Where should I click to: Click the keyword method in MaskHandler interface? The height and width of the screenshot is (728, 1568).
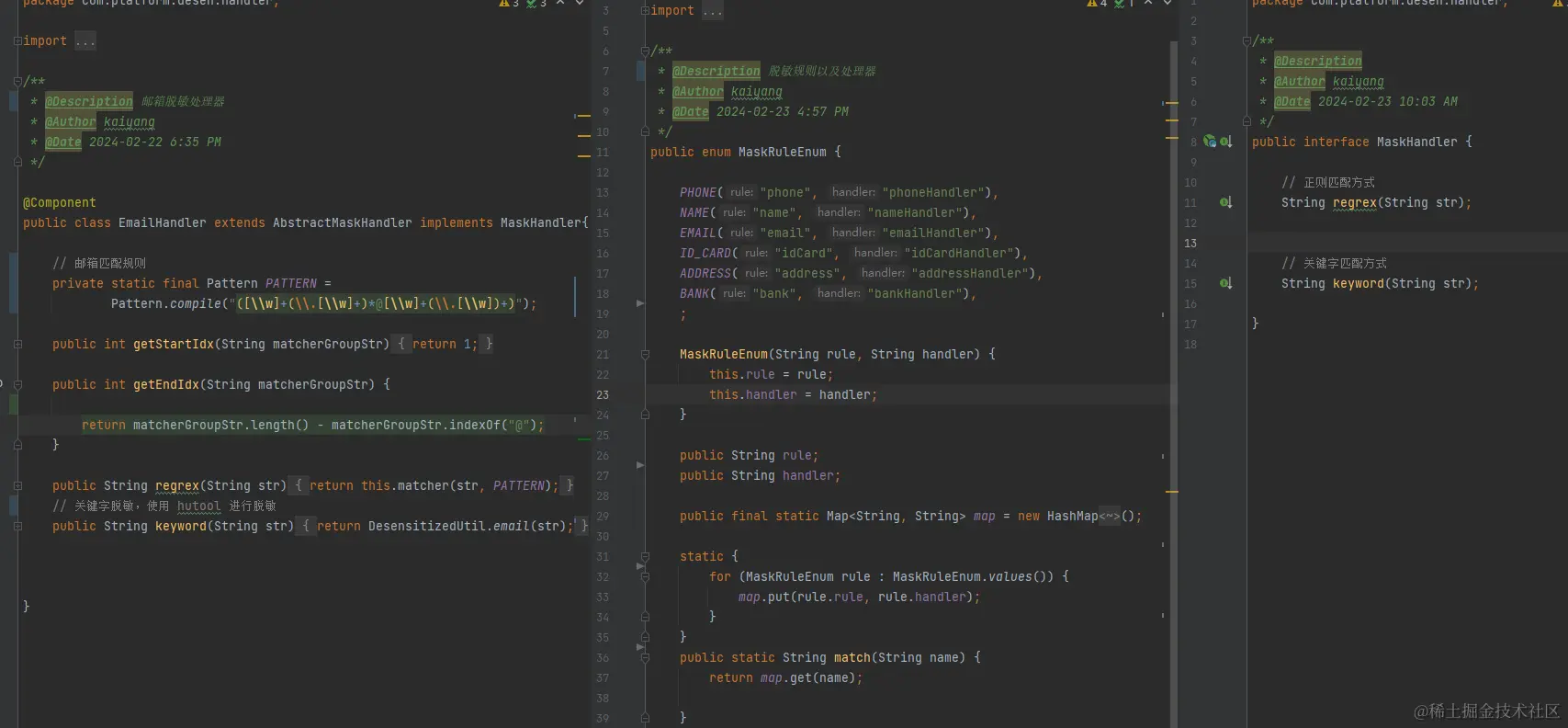click(1359, 283)
